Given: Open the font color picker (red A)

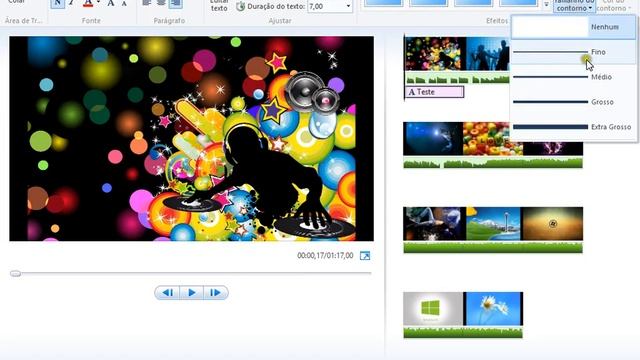Looking at the screenshot, I should (x=88, y=4).
